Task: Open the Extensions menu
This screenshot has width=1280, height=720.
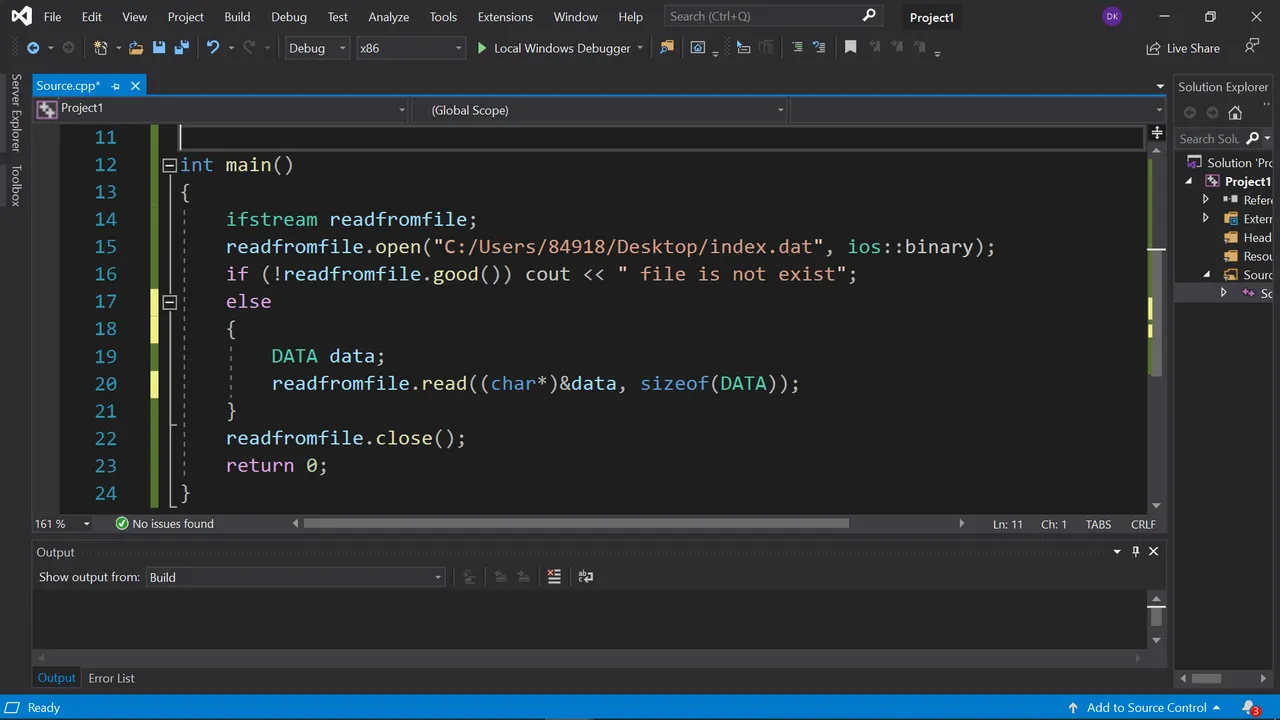Action: tap(505, 17)
